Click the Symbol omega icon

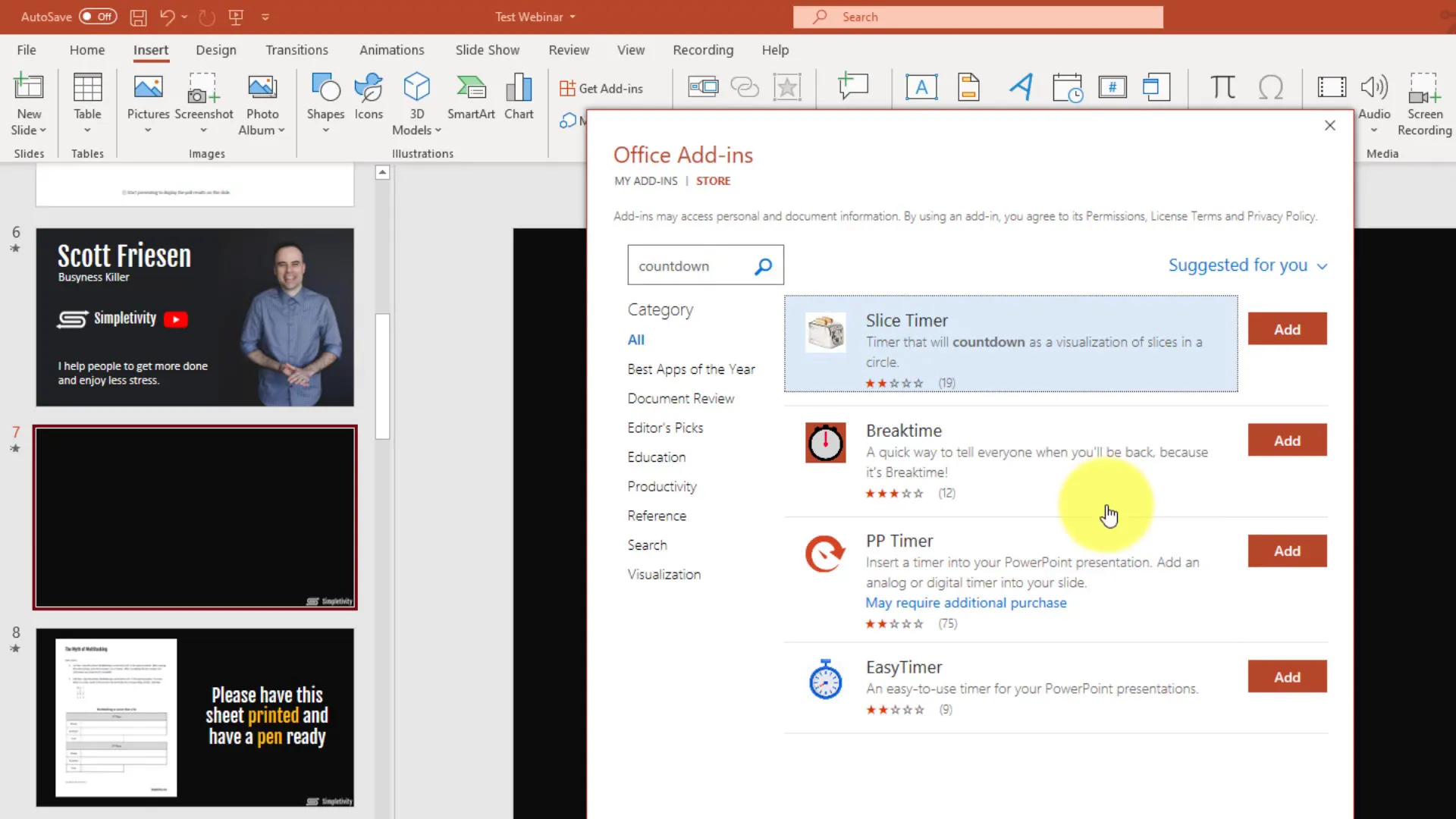1271,87
